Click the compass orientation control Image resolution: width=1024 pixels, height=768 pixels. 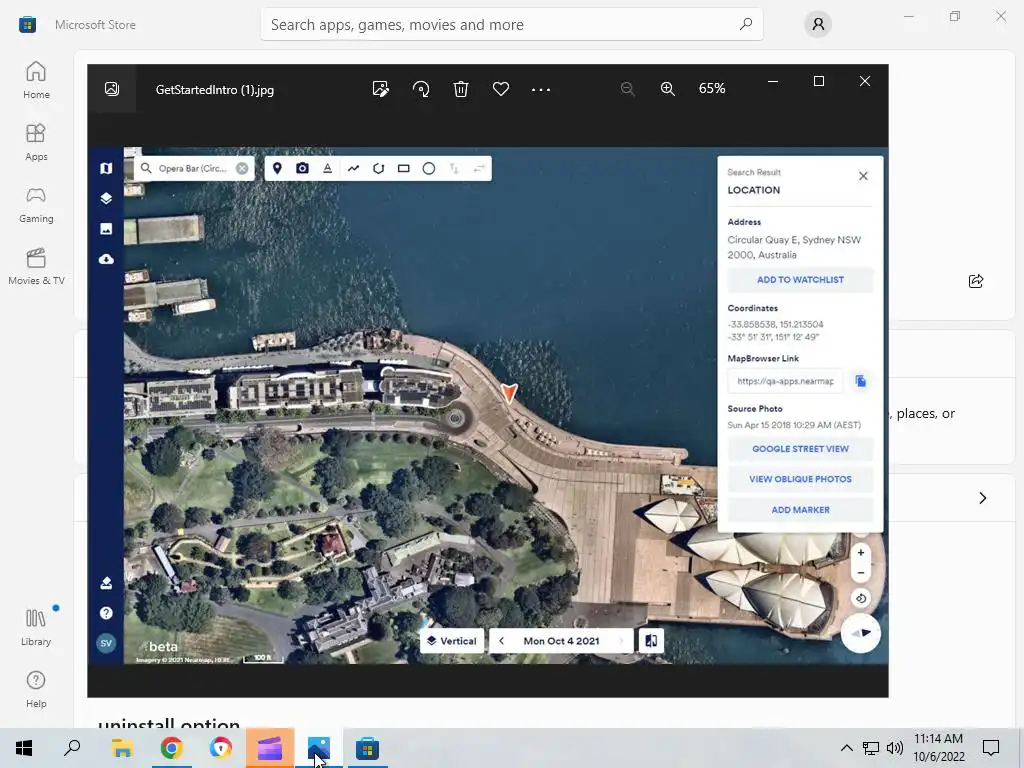point(861,633)
